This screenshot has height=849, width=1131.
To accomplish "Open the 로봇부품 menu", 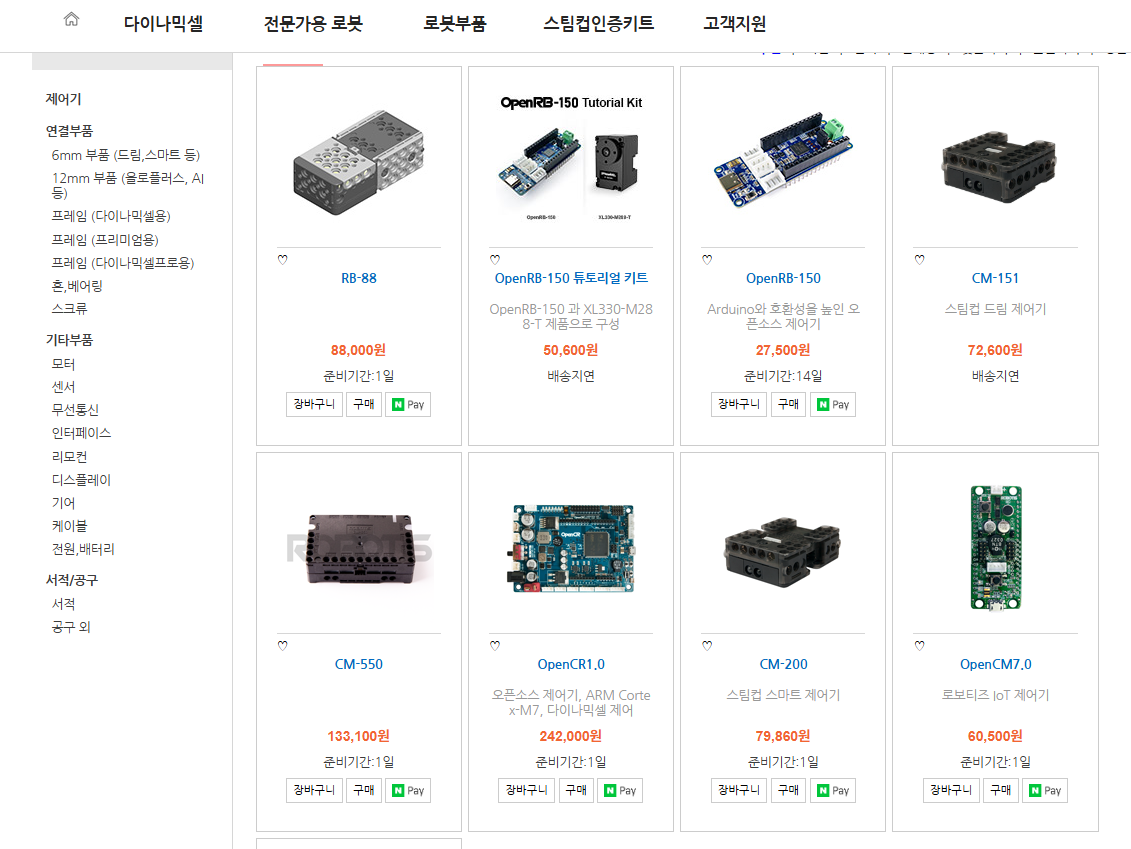I will 454,24.
